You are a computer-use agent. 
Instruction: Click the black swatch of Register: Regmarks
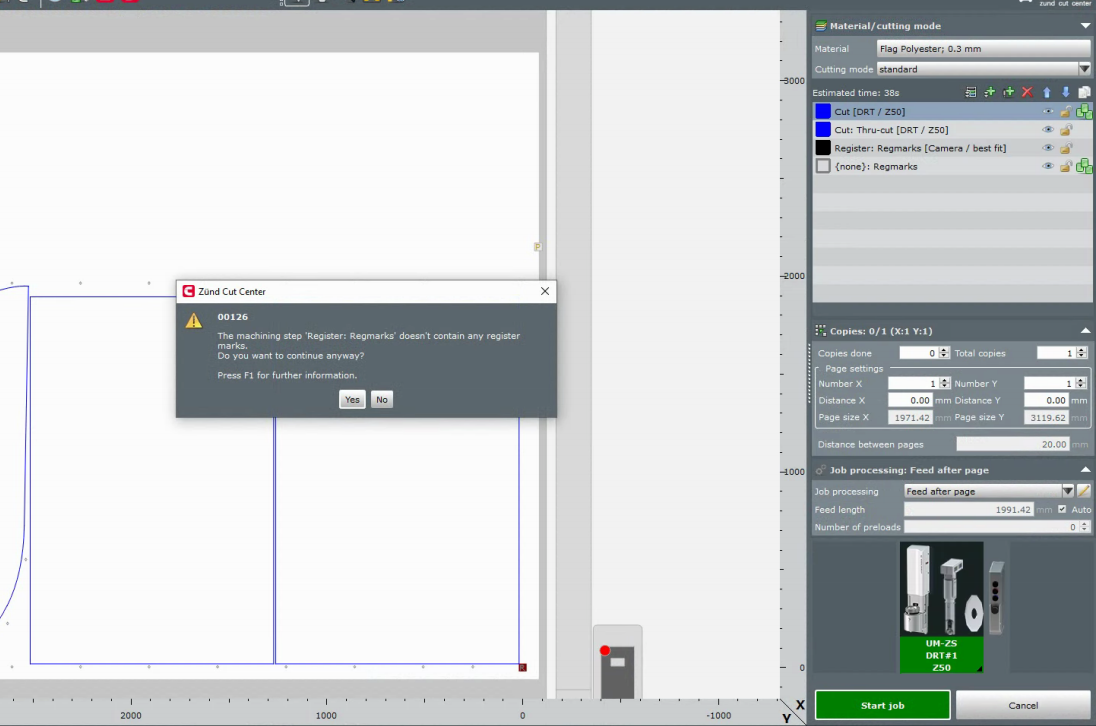click(x=823, y=148)
